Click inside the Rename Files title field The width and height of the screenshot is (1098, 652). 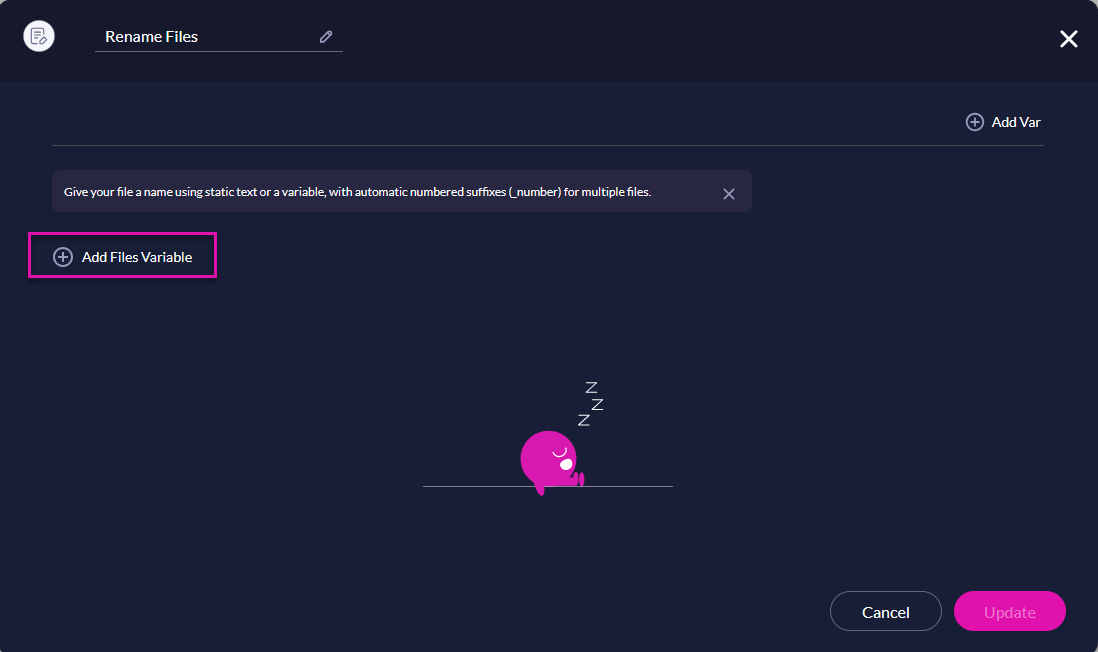point(200,36)
